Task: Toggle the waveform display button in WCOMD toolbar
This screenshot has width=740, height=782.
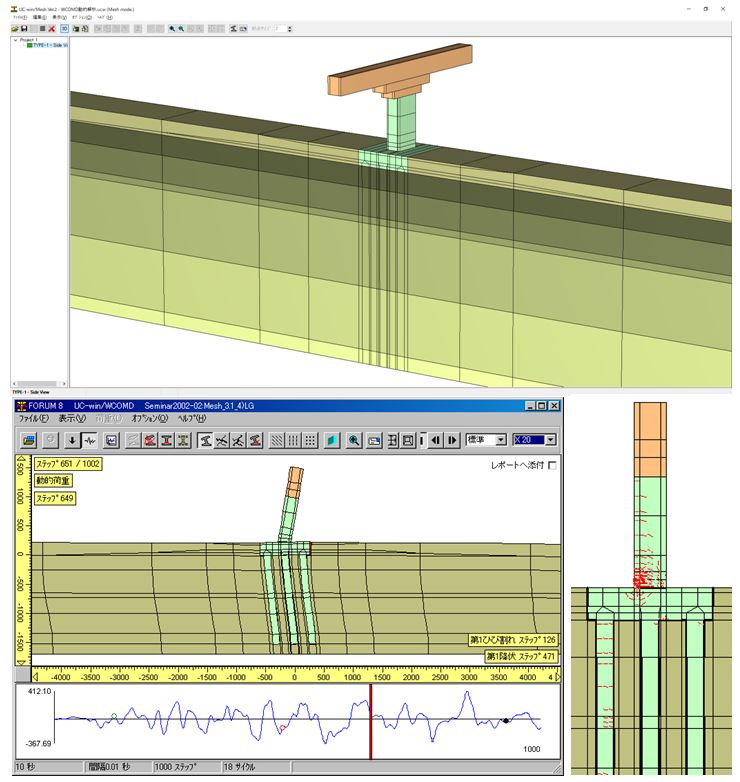Action: 90,440
